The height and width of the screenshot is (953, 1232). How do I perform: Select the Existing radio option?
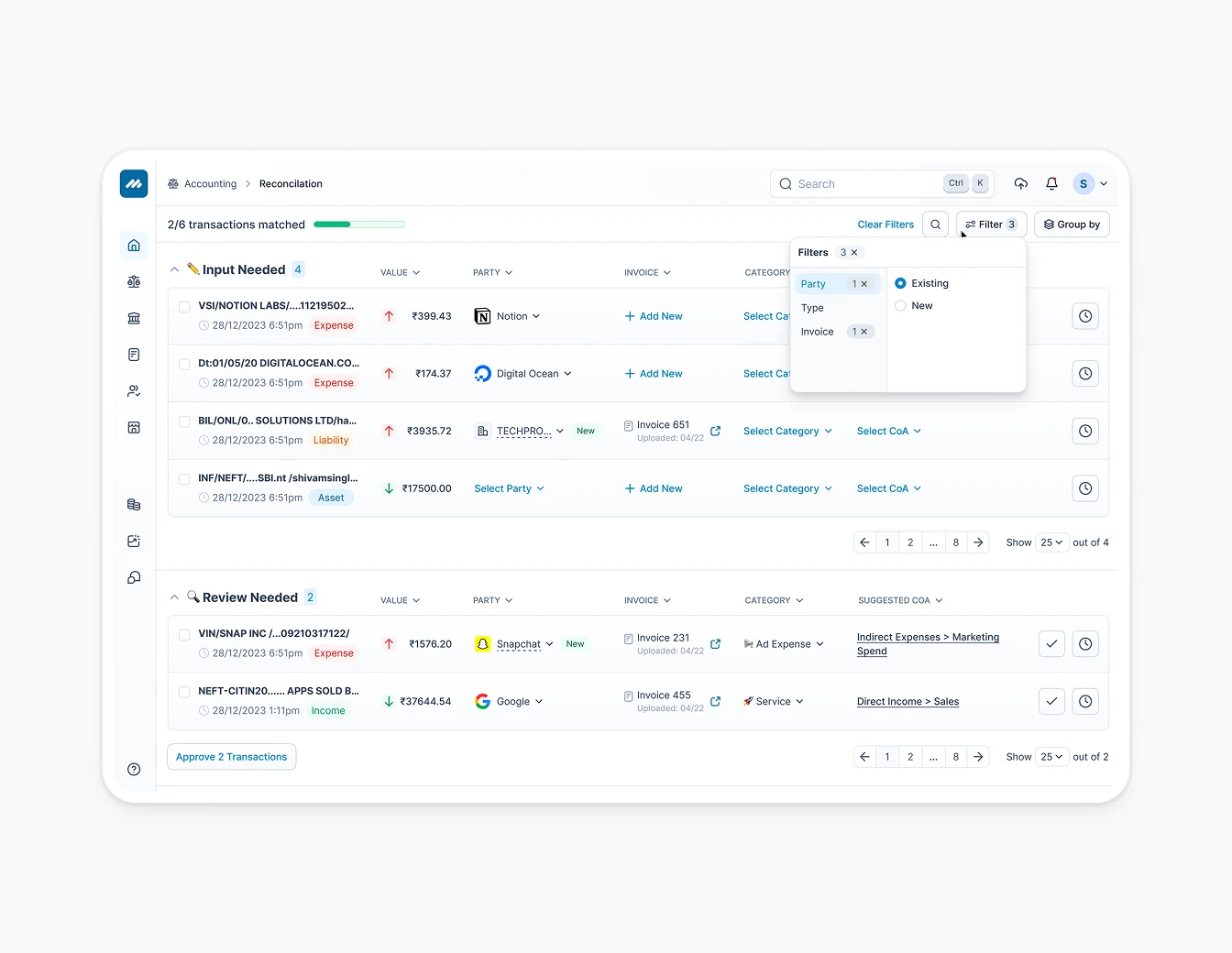900,283
